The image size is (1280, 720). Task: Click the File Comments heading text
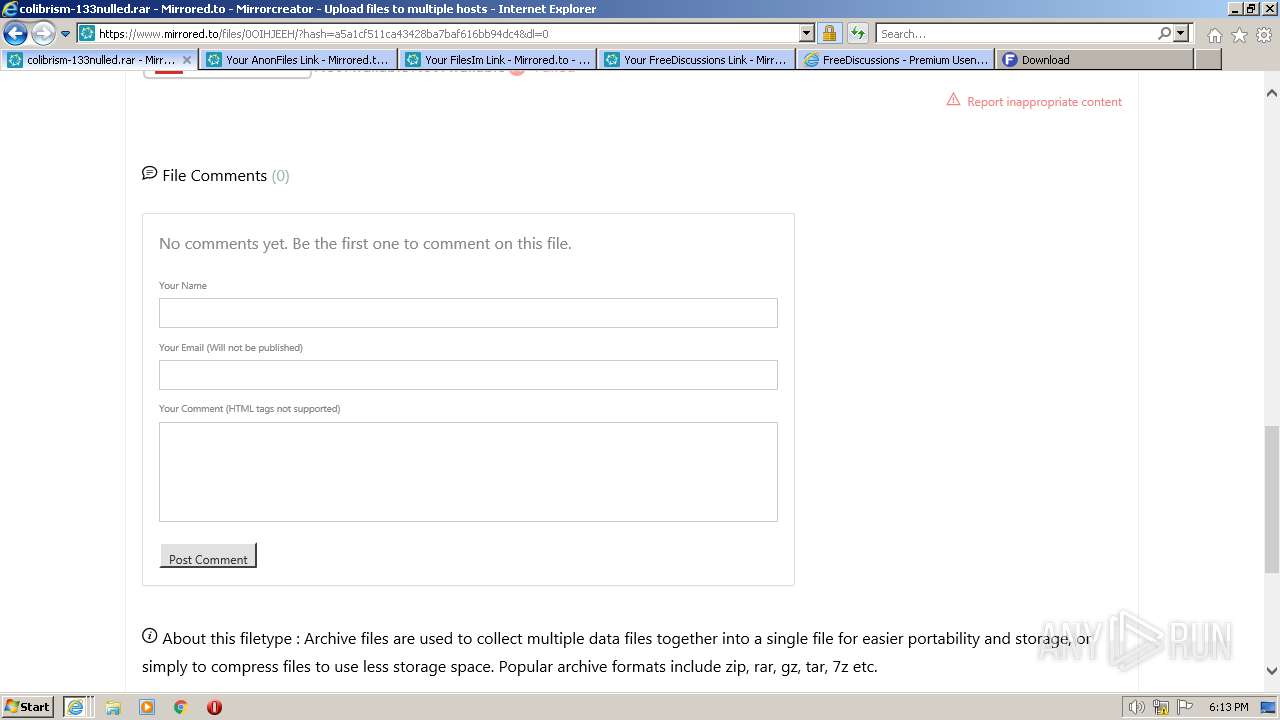tap(214, 175)
